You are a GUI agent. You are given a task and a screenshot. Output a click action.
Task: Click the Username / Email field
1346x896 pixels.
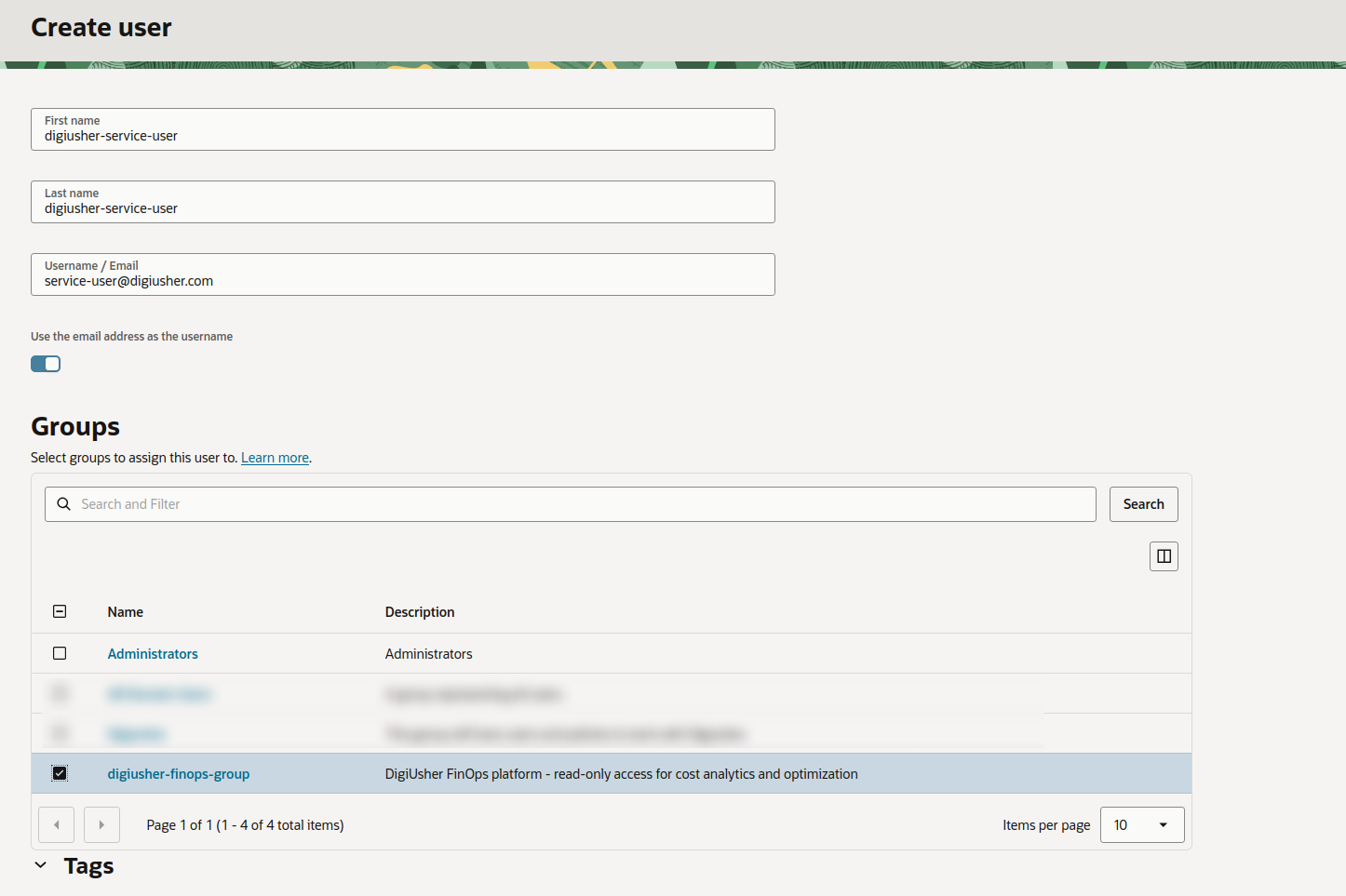(402, 280)
